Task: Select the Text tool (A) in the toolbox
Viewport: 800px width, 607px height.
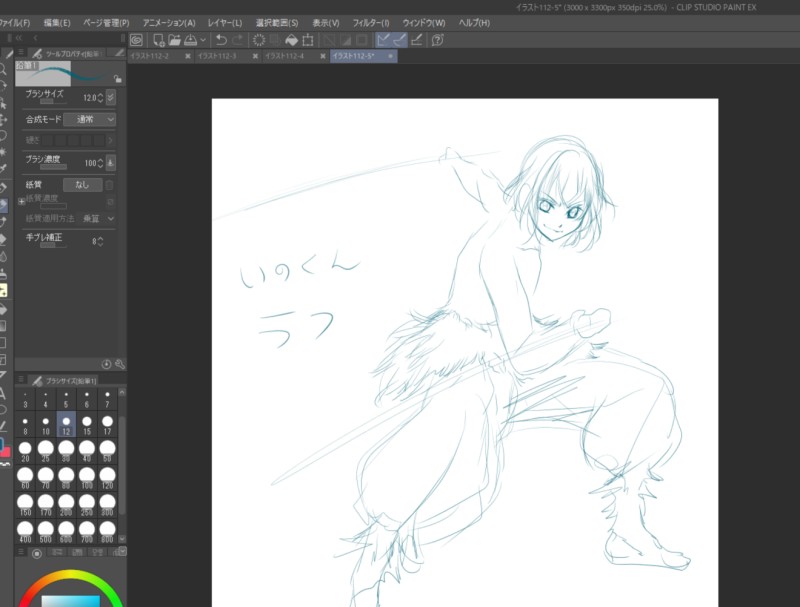Action: click(4, 394)
